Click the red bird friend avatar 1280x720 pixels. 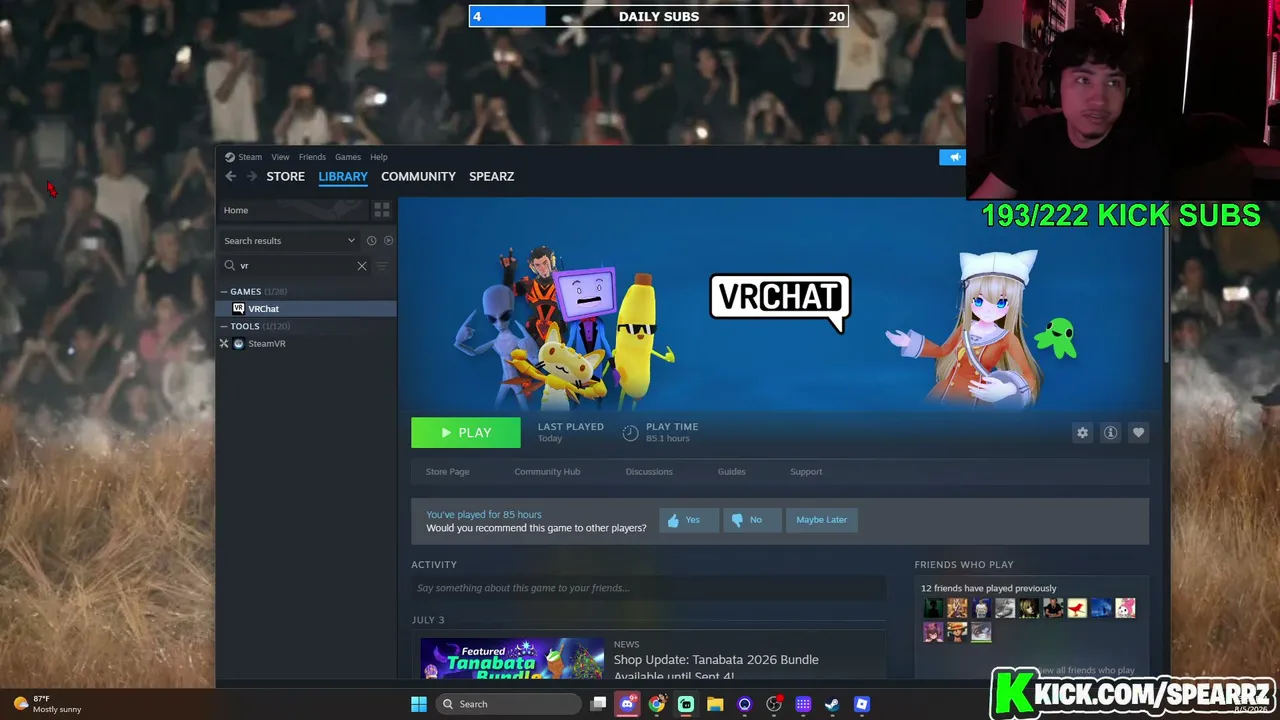pos(1077,608)
